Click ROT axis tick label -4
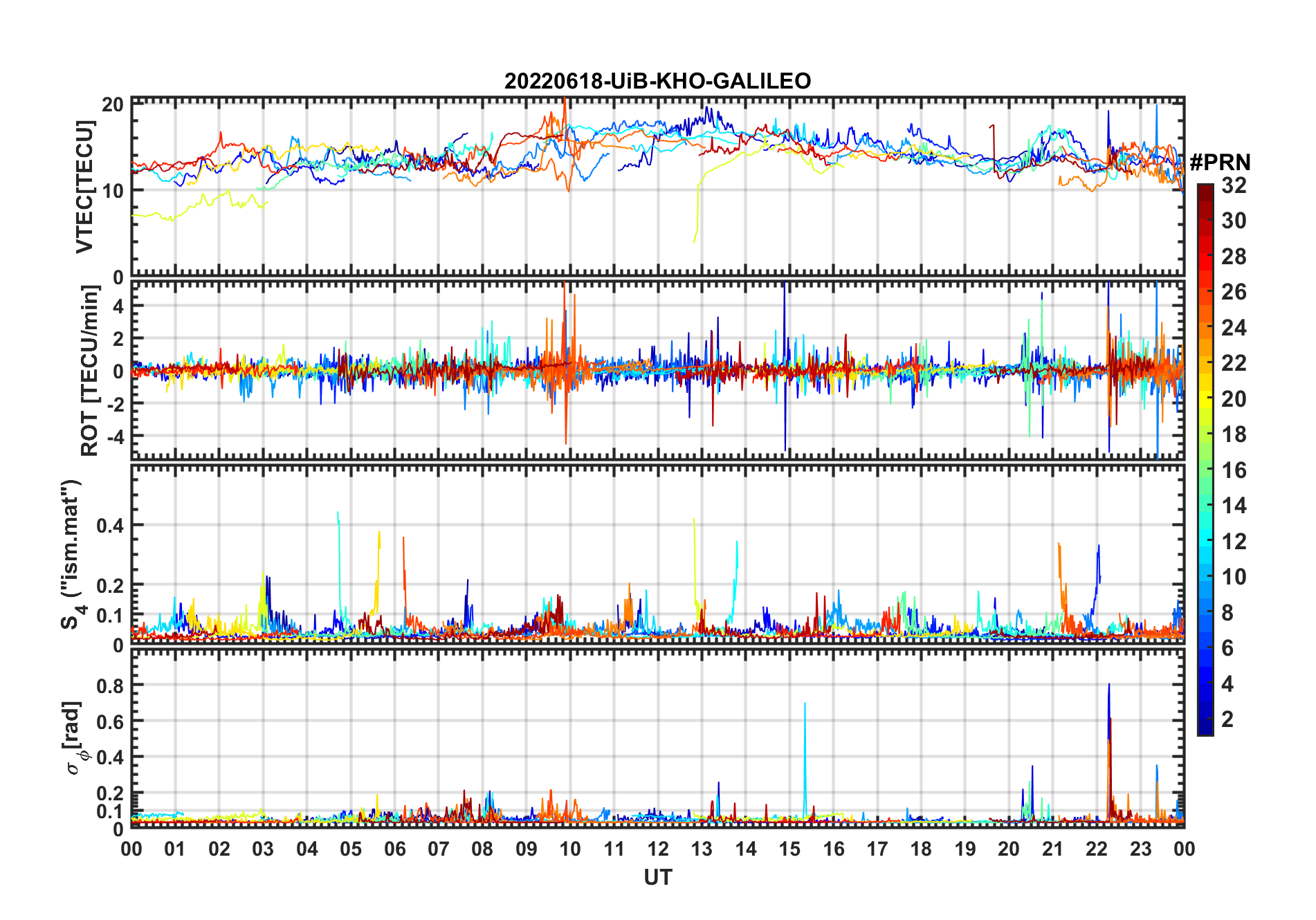1316x920 pixels. click(115, 437)
